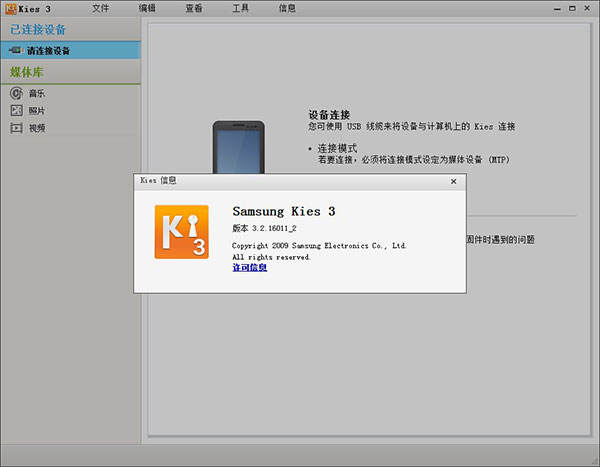Image resolution: width=600 pixels, height=467 pixels.
Task: Click the smartphone illustration
Action: [239, 147]
